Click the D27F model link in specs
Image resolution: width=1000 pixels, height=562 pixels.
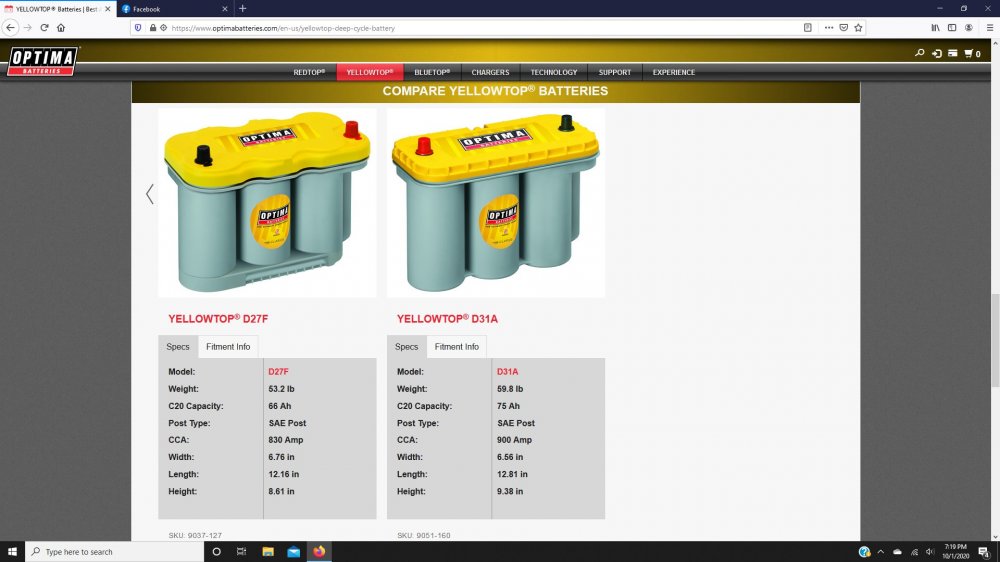pos(278,372)
